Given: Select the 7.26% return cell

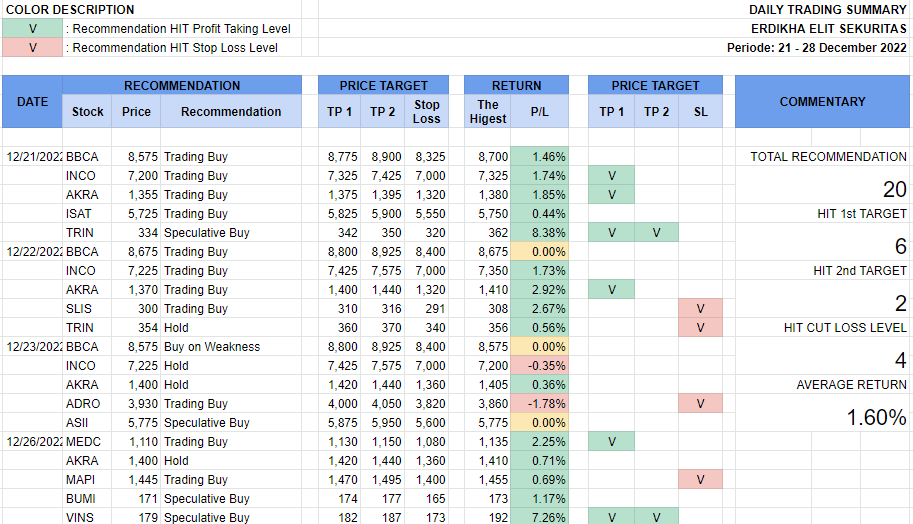Looking at the screenshot, I should 540,518.
